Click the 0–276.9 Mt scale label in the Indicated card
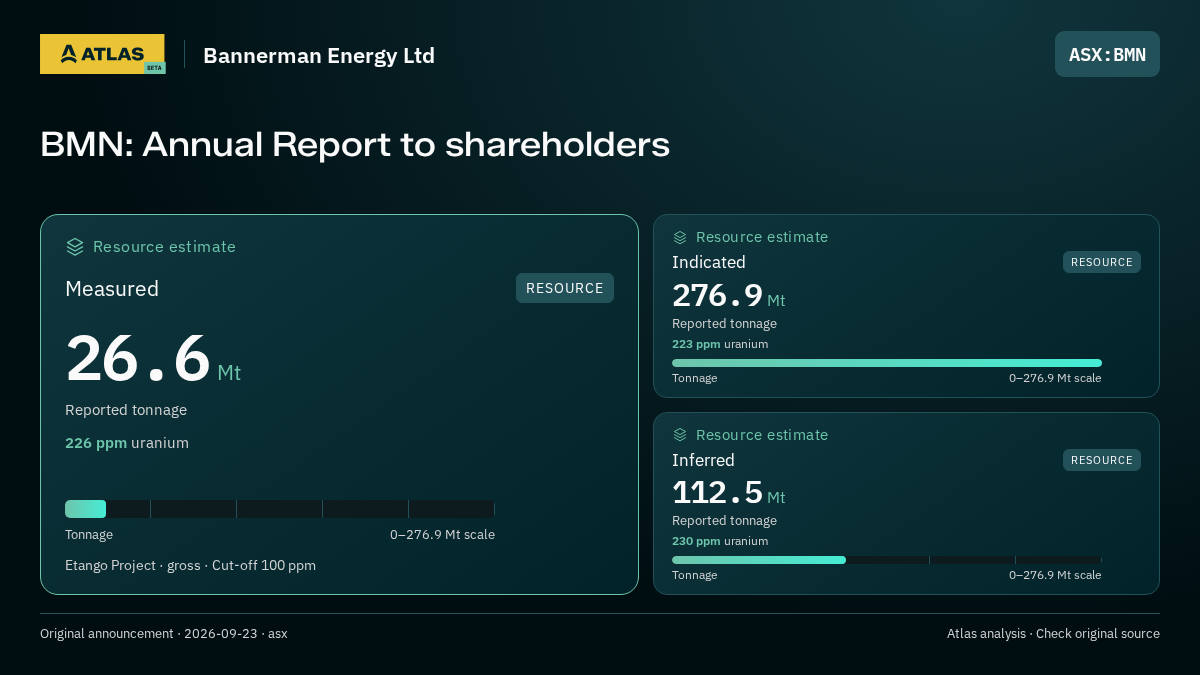1200x675 pixels. click(x=1055, y=378)
